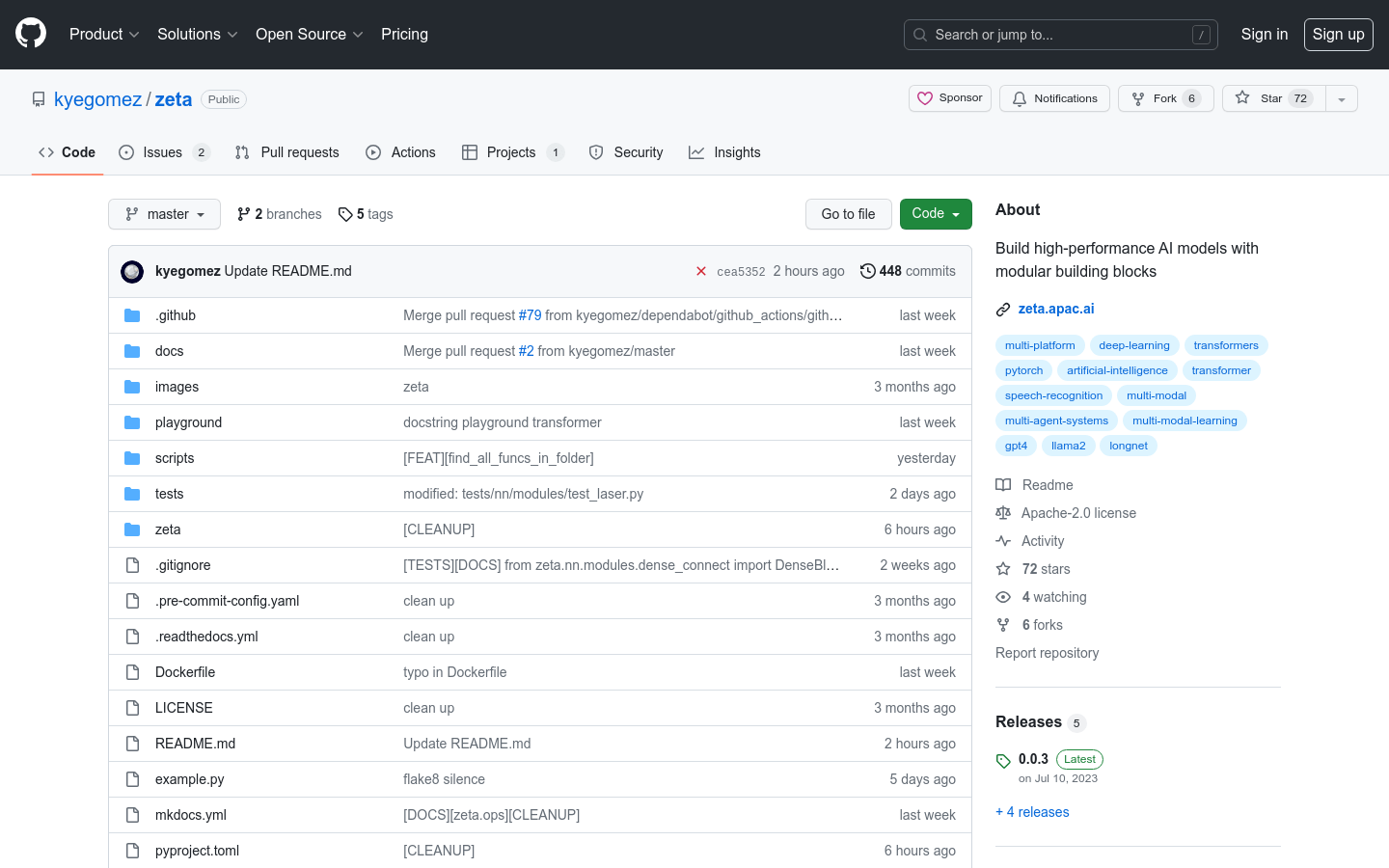This screenshot has width=1389, height=868.
Task: Click the Sign in link
Action: [x=1265, y=34]
